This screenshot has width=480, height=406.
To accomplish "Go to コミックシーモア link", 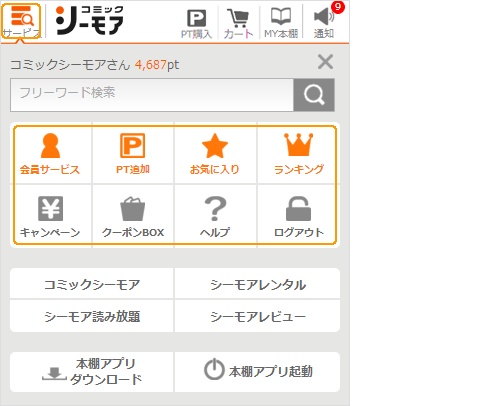I will point(92,284).
